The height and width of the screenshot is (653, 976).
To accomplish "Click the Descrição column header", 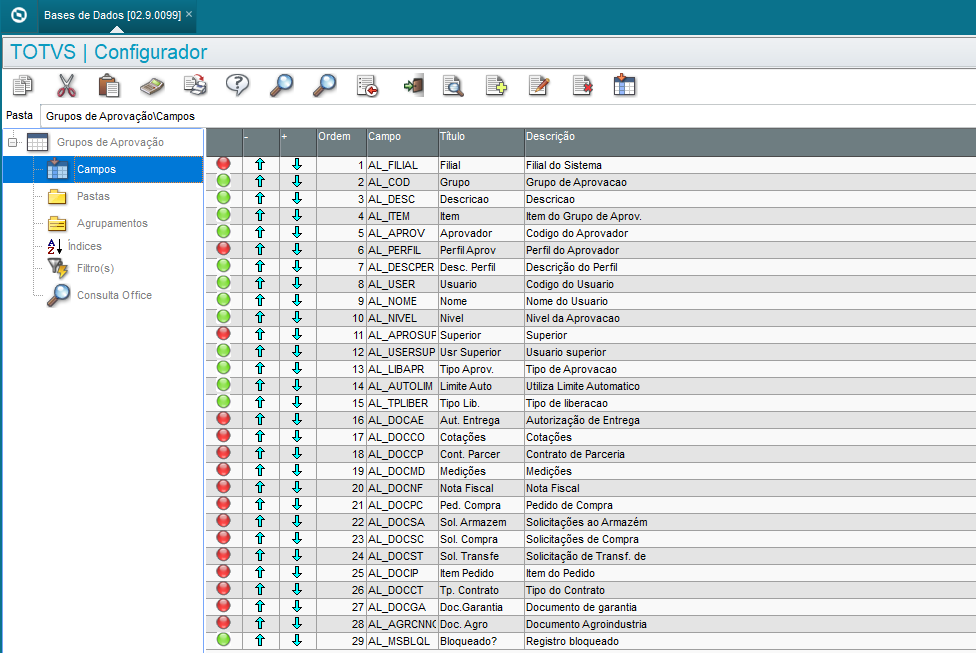I will (750, 142).
